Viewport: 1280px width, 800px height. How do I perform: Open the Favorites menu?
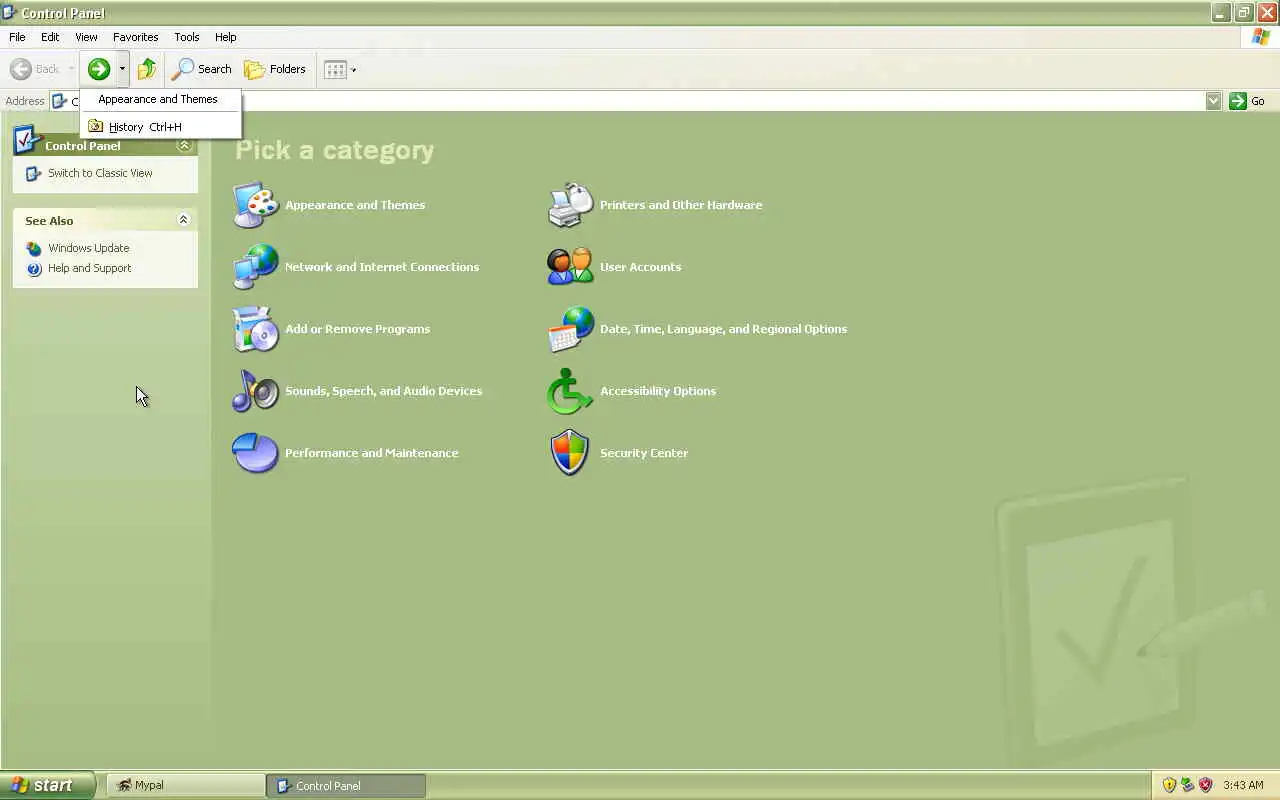[135, 37]
